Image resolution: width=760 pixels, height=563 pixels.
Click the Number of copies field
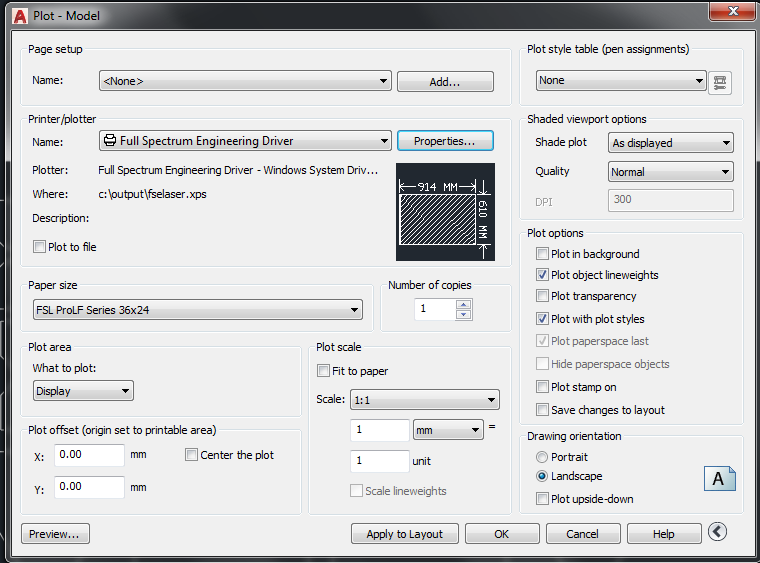pyautogui.click(x=435, y=309)
